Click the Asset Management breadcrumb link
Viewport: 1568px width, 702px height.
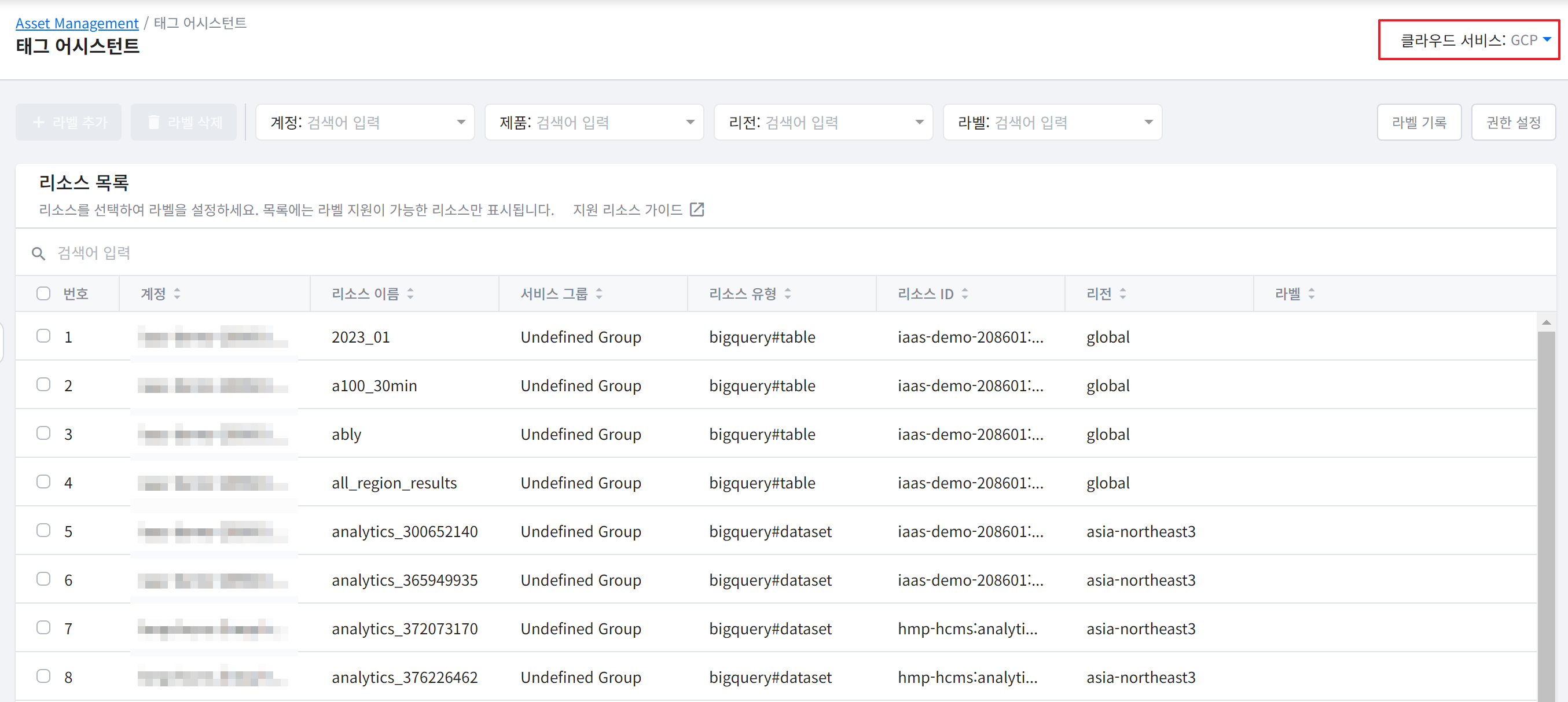coord(77,23)
